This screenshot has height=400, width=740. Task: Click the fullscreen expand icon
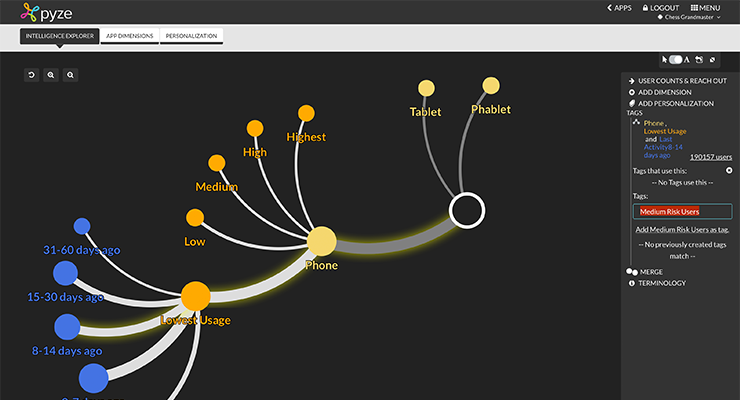click(713, 59)
